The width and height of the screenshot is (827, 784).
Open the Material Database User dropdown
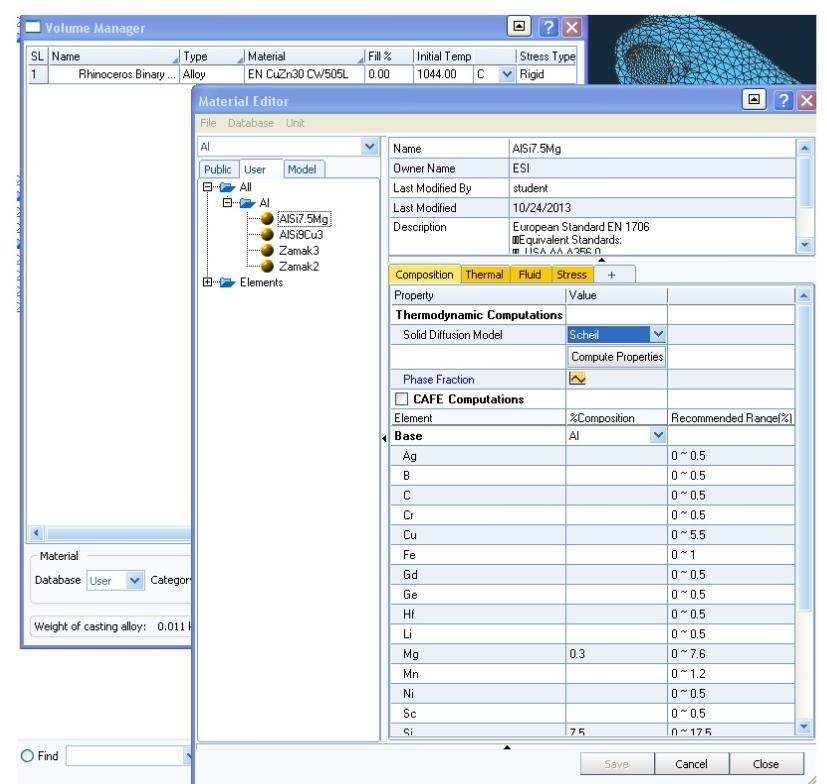click(x=135, y=580)
